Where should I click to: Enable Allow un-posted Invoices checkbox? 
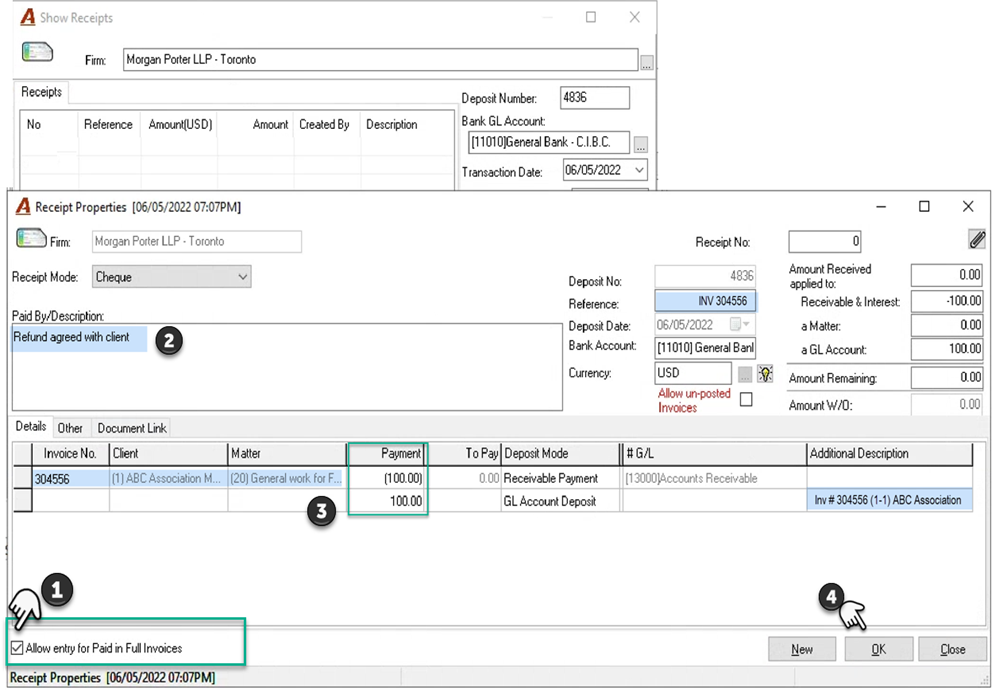coord(746,399)
